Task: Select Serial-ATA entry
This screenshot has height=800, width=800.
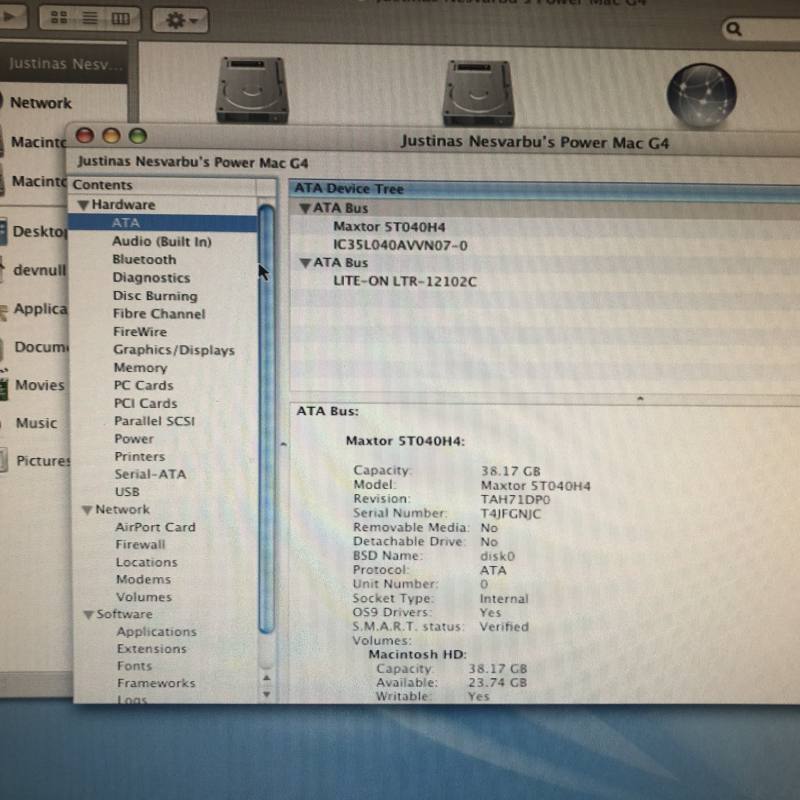Action: click(x=150, y=474)
